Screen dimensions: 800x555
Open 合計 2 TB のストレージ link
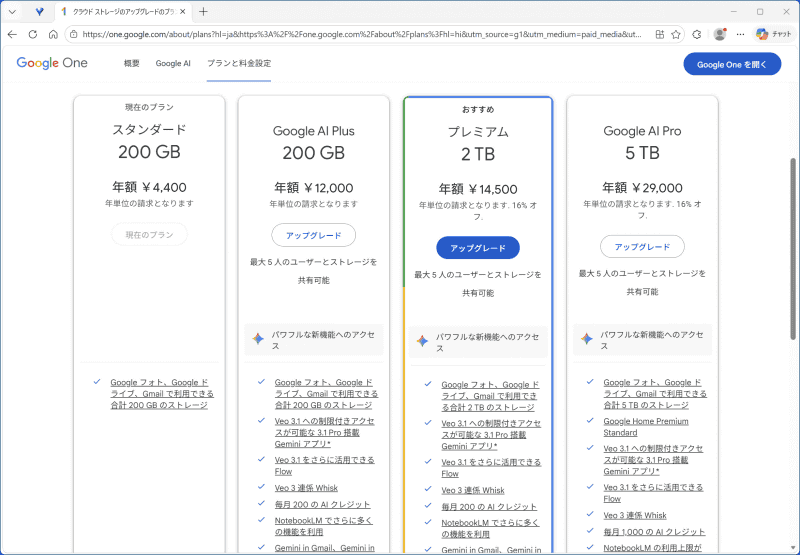point(490,396)
